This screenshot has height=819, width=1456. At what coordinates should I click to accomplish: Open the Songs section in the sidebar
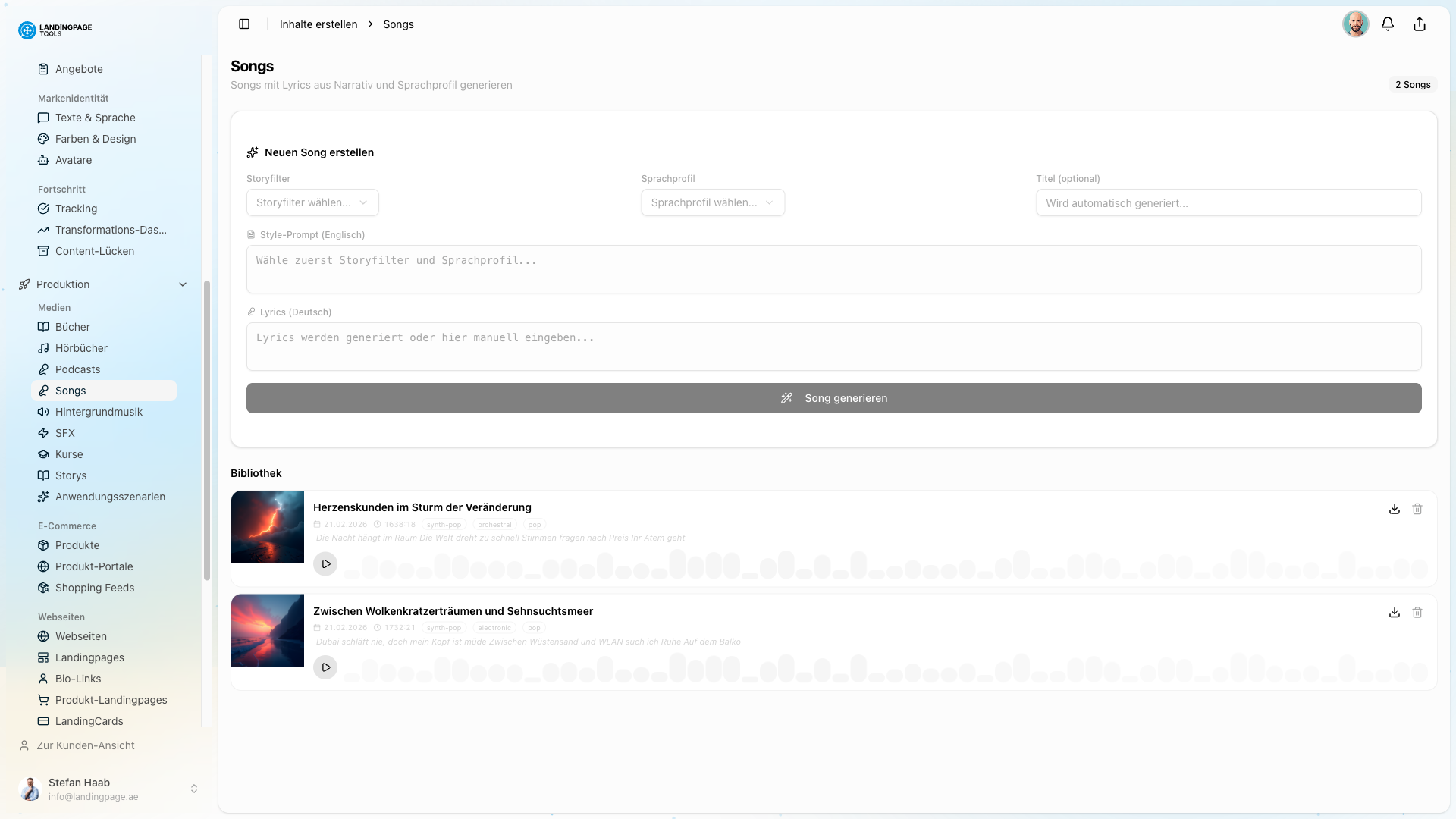pyautogui.click(x=70, y=391)
